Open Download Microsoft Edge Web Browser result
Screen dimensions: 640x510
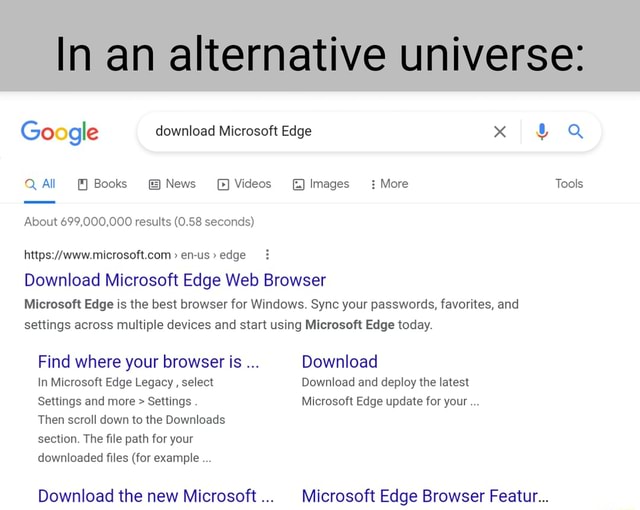tap(175, 280)
